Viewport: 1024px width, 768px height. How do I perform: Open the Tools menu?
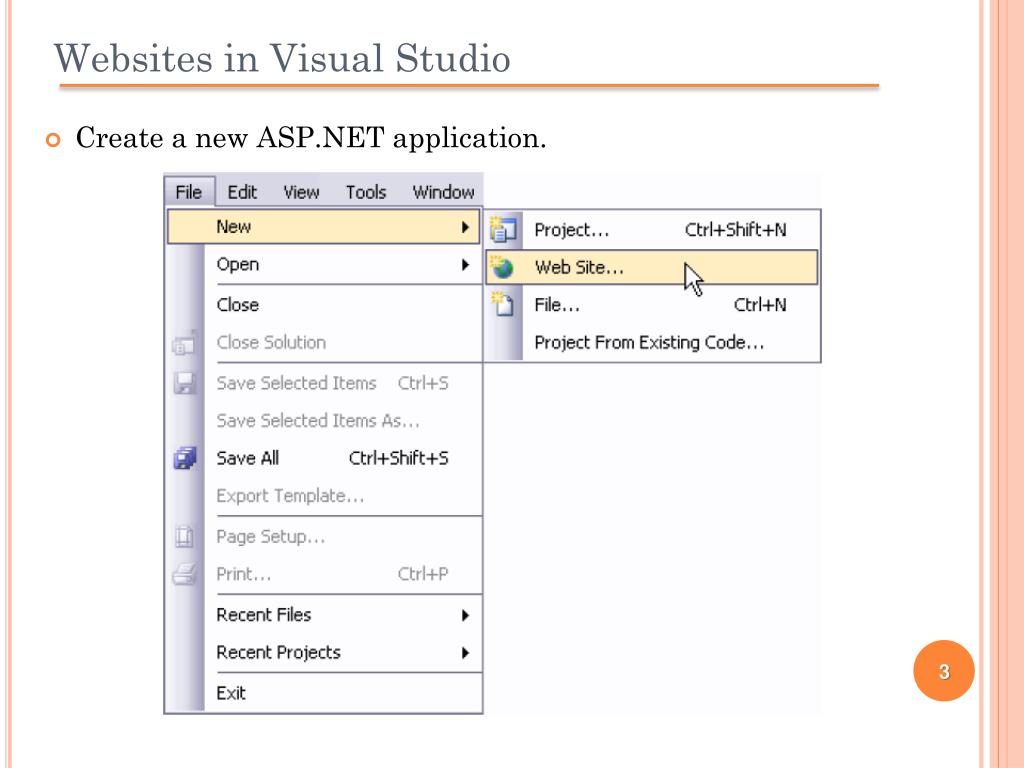366,192
